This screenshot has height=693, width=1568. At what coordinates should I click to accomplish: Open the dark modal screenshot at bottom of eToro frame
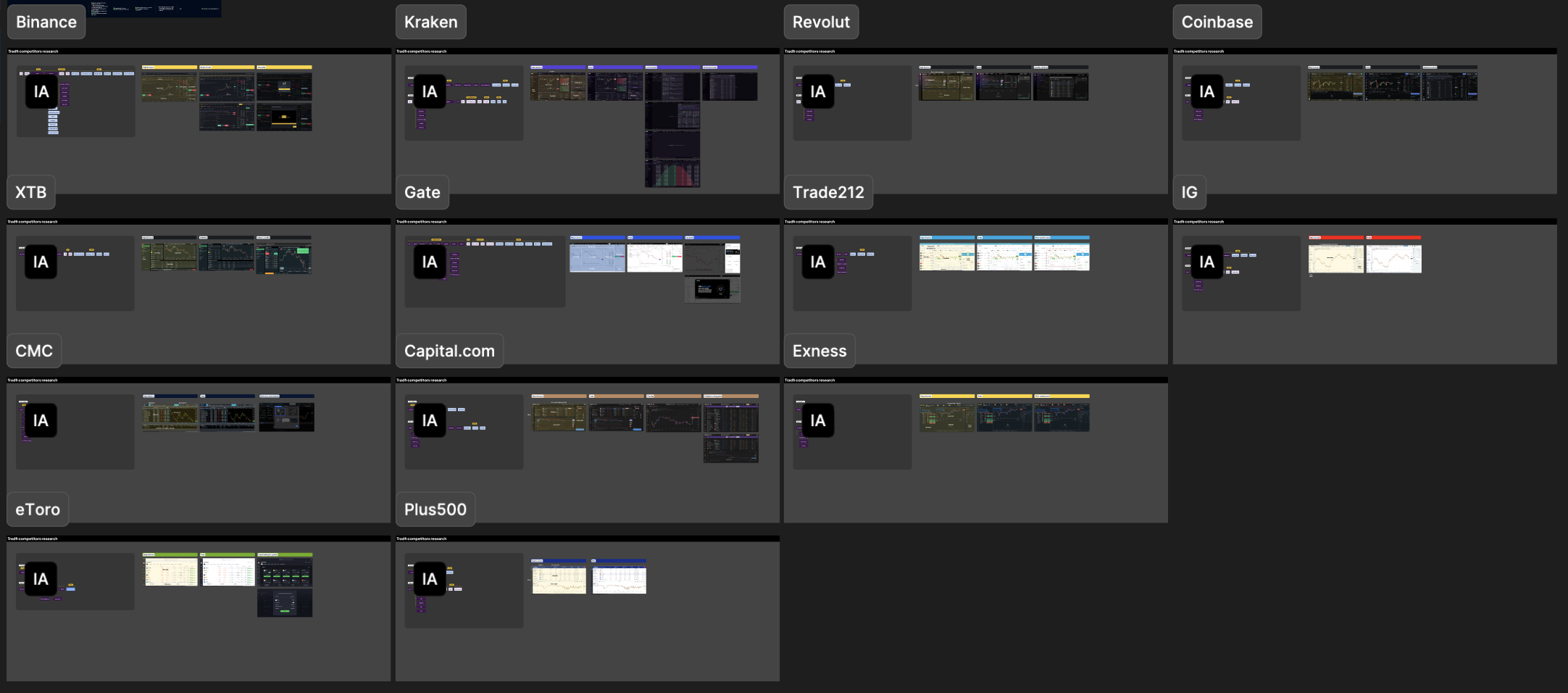pos(285,602)
